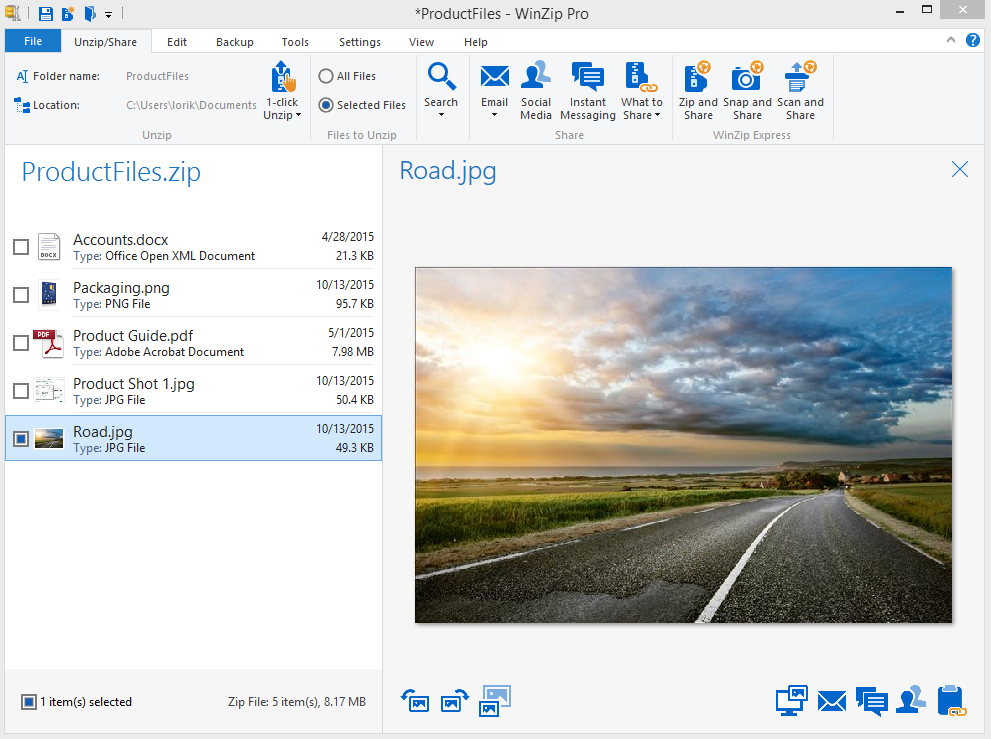The image size is (991, 739).
Task: Switch to the Unzip/Share tab
Action: 106,42
